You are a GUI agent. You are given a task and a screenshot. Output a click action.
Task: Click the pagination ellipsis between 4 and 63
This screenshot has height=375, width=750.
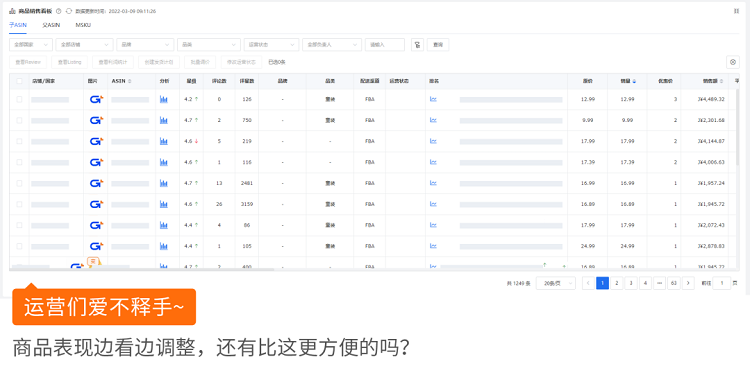[x=660, y=283]
